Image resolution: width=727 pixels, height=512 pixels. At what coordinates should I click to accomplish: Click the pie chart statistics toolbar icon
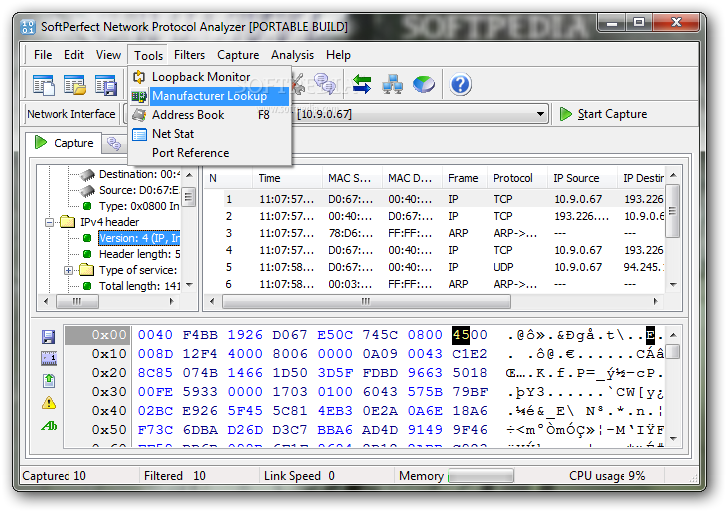coord(424,84)
